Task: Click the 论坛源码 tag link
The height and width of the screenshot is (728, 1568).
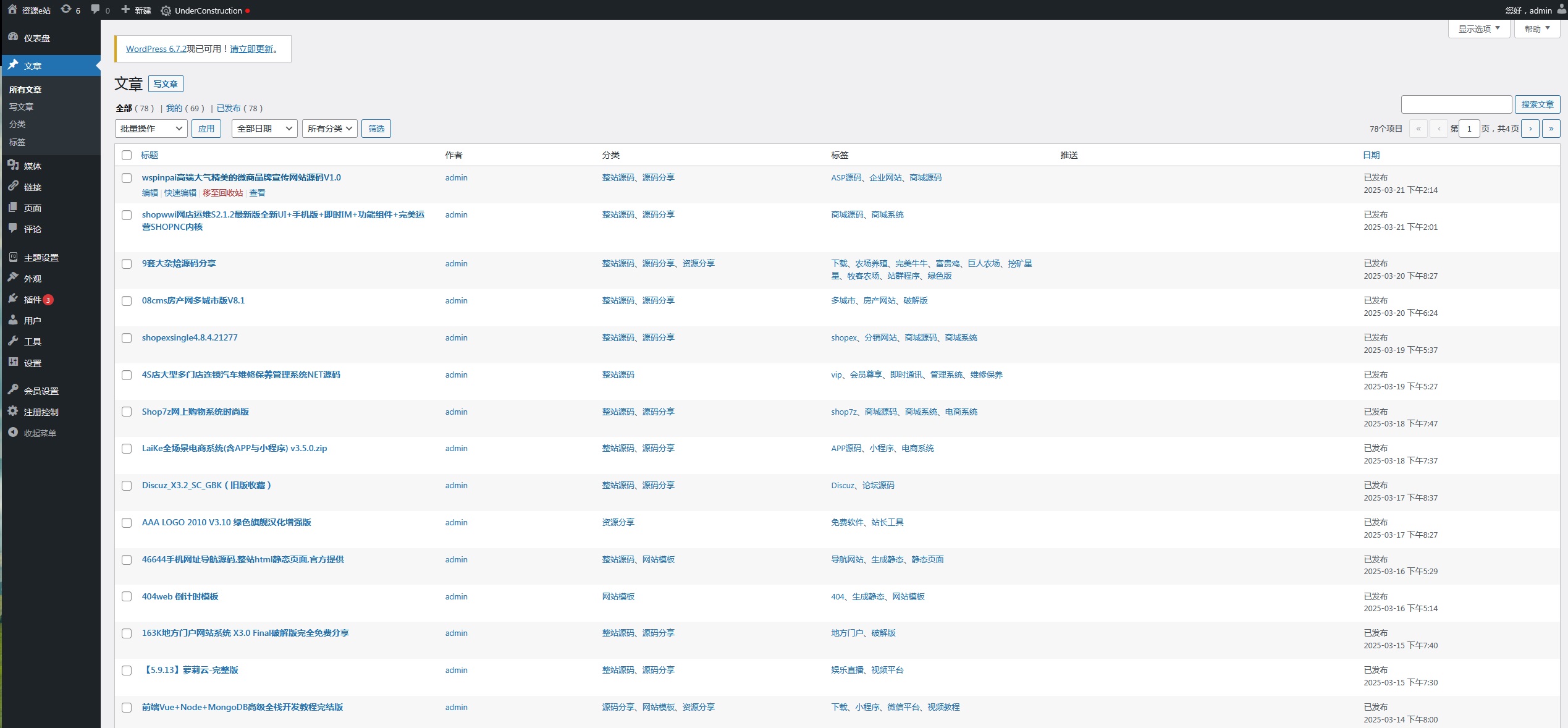Action: coord(878,485)
